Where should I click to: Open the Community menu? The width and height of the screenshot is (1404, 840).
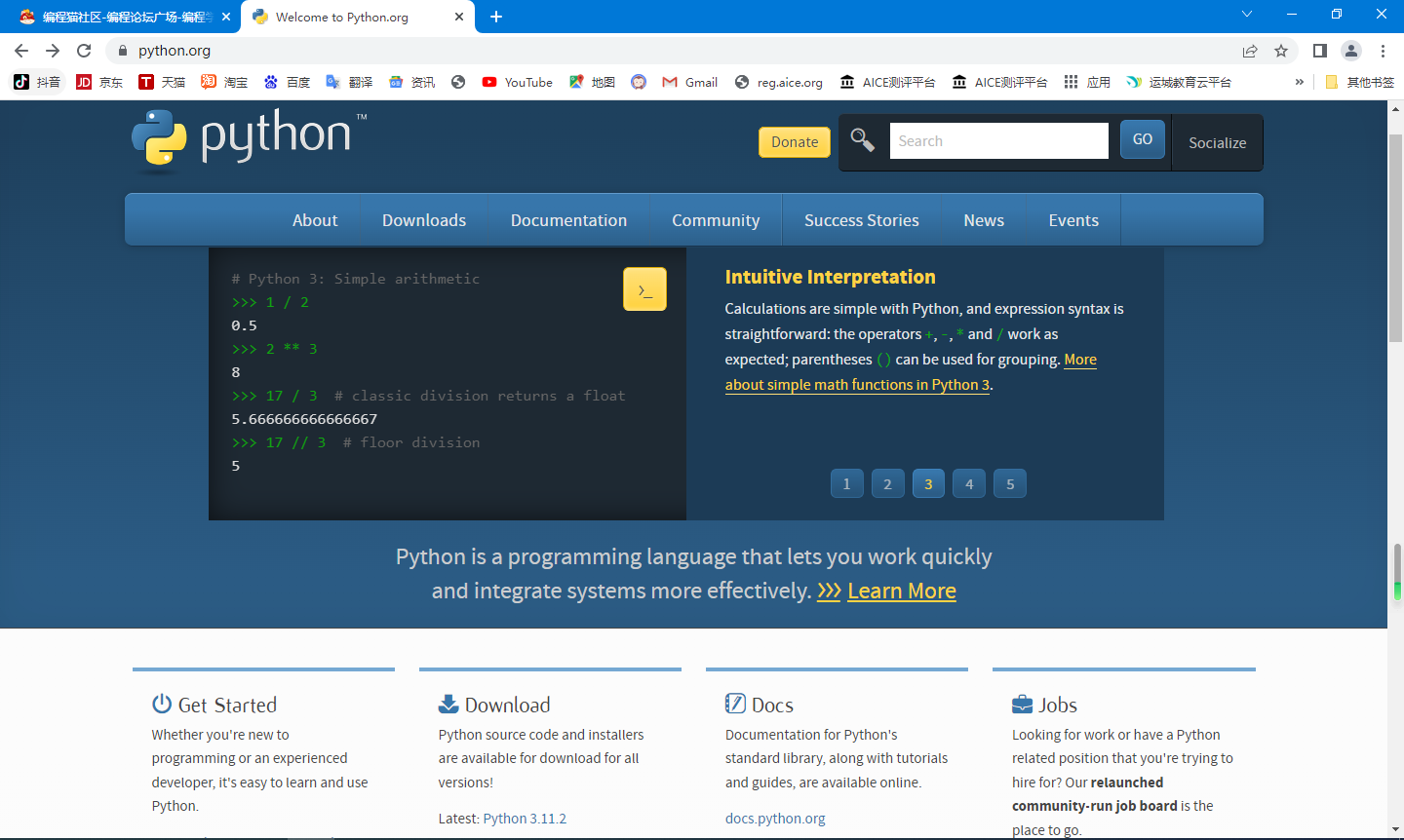point(716,220)
